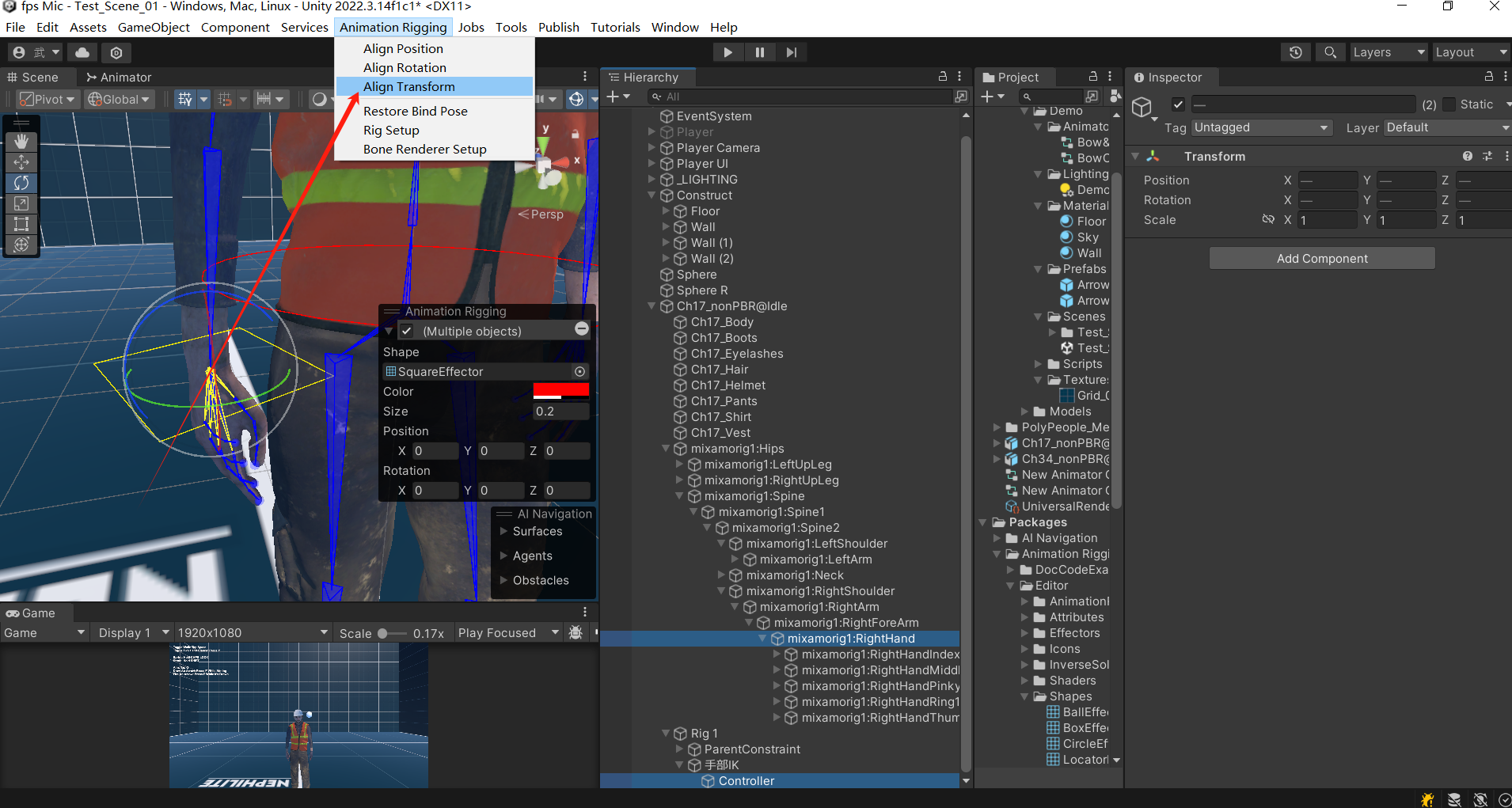Click the Scene gizmo lock icon
Image resolution: width=1512 pixels, height=808 pixels.
pyautogui.click(x=576, y=134)
